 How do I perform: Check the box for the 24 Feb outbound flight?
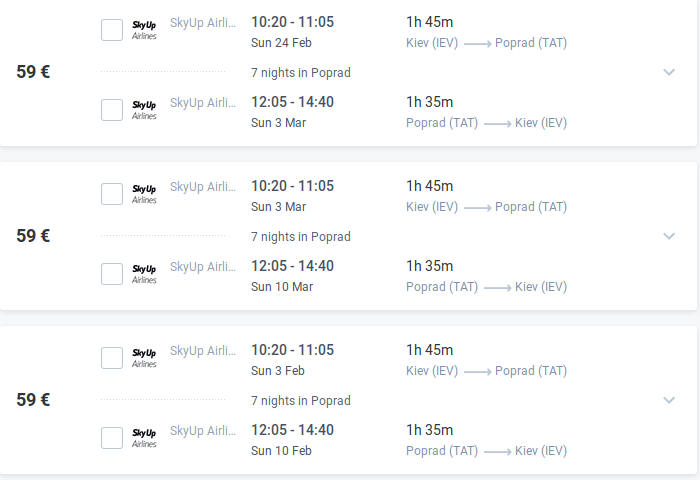tap(112, 30)
